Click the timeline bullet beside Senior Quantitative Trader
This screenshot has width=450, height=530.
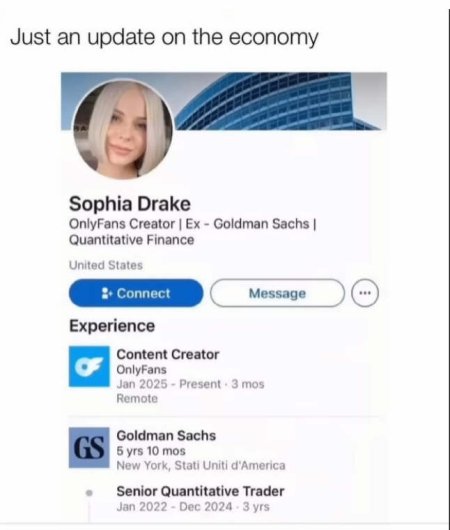click(x=89, y=493)
